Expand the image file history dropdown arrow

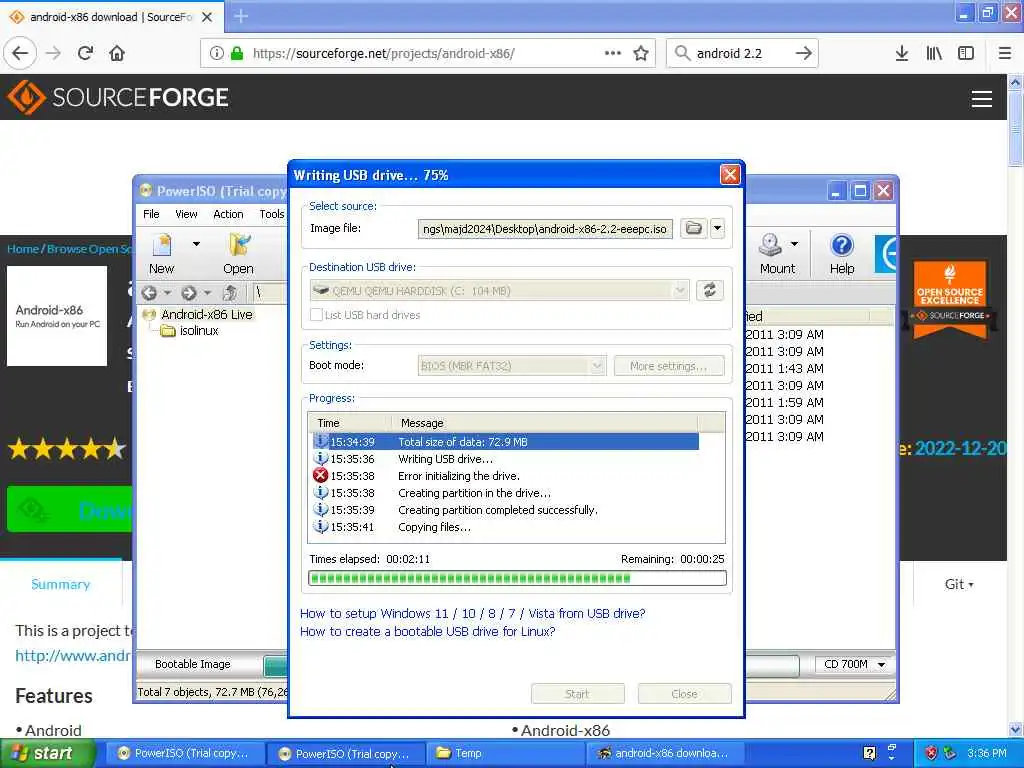click(x=717, y=229)
